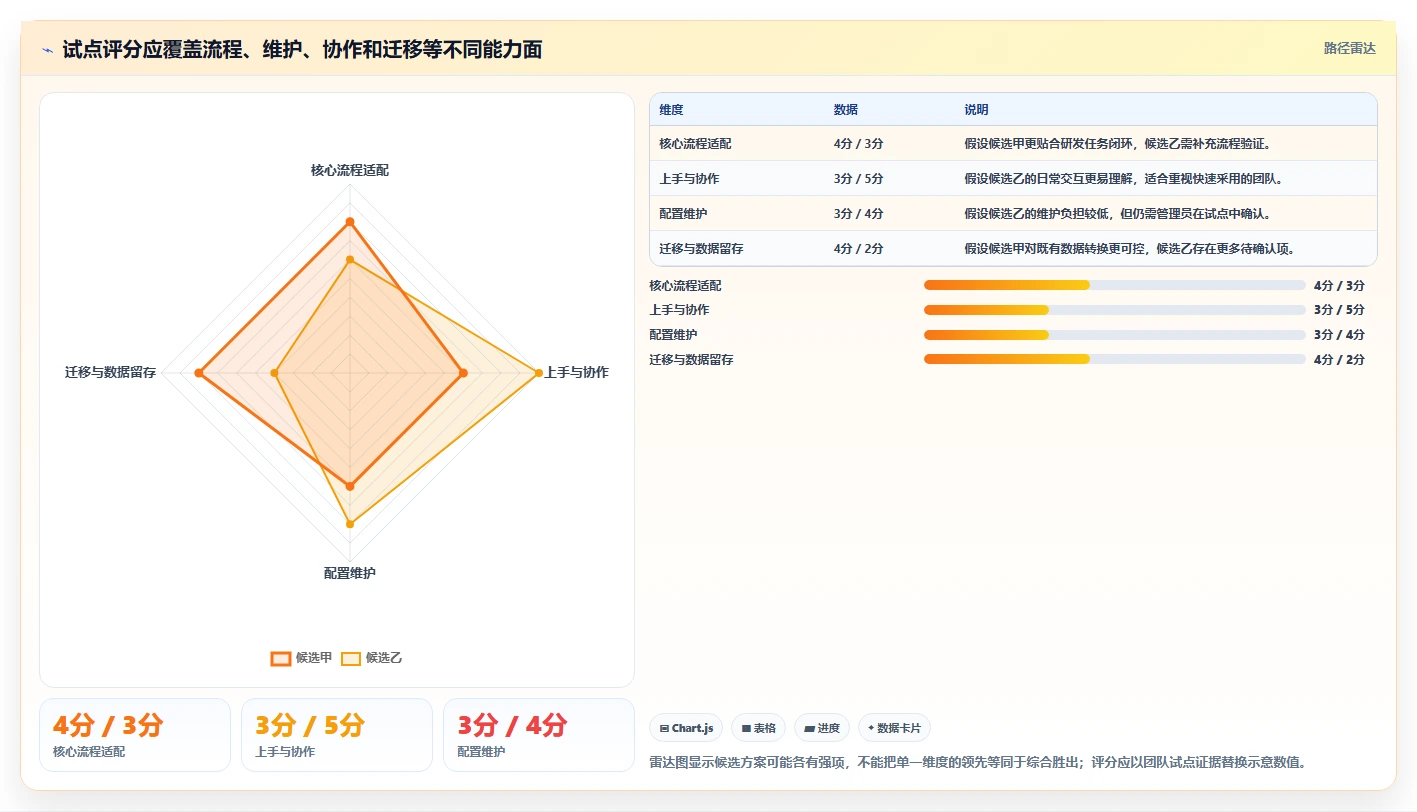Viewport: 1417px width, 812px height.
Task: Click the slide title 试点评分应覆盖流程
Action: (302, 50)
